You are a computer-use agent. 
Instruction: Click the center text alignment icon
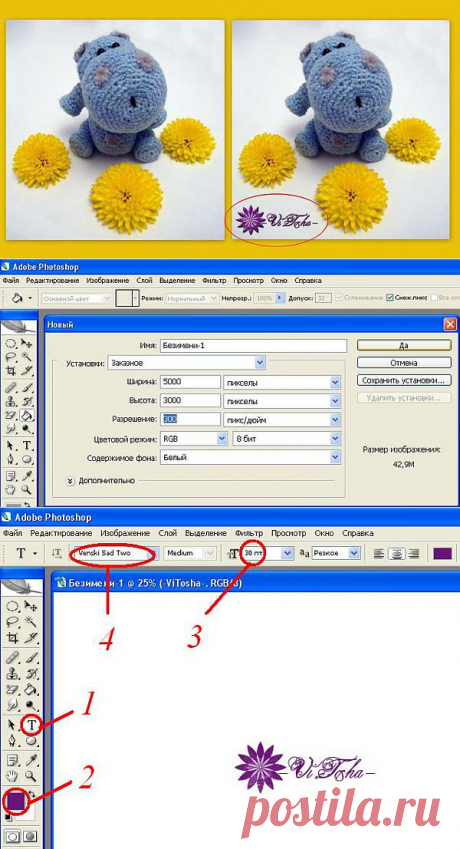pos(397,553)
